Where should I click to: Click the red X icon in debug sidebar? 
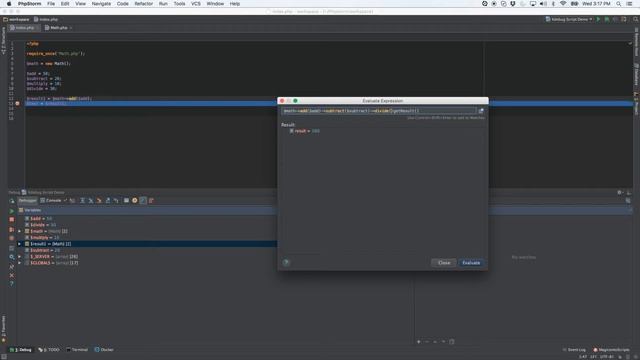11,275
